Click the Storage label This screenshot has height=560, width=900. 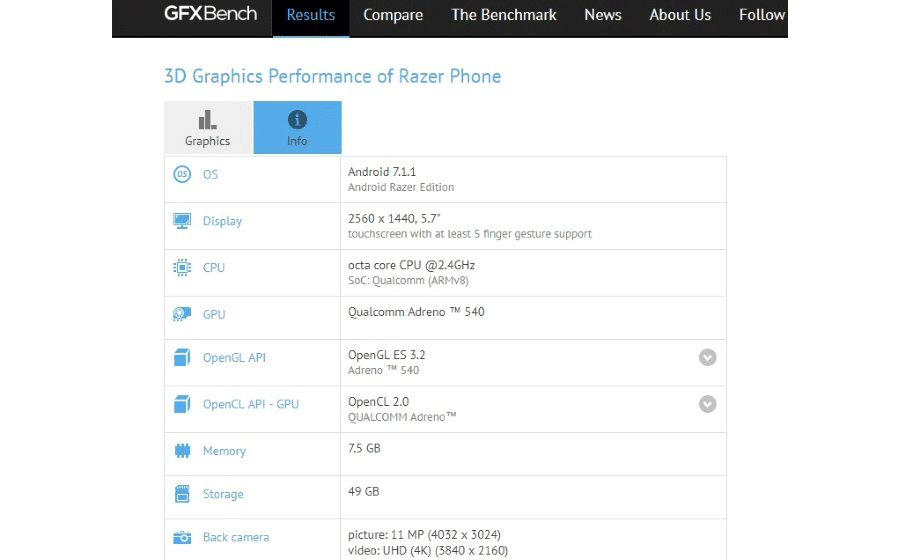click(223, 495)
